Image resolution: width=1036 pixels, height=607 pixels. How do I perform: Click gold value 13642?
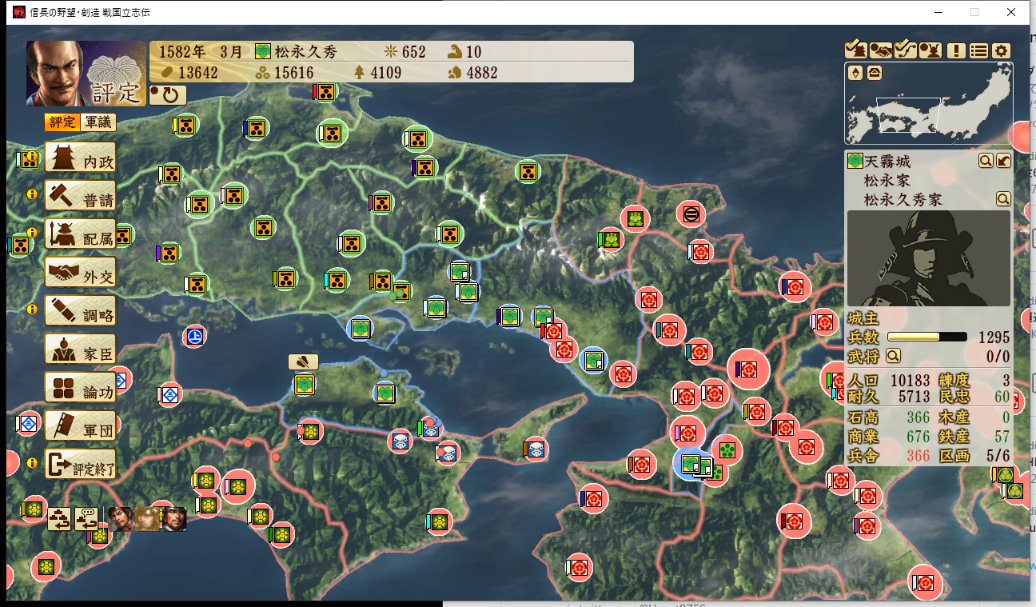point(198,72)
